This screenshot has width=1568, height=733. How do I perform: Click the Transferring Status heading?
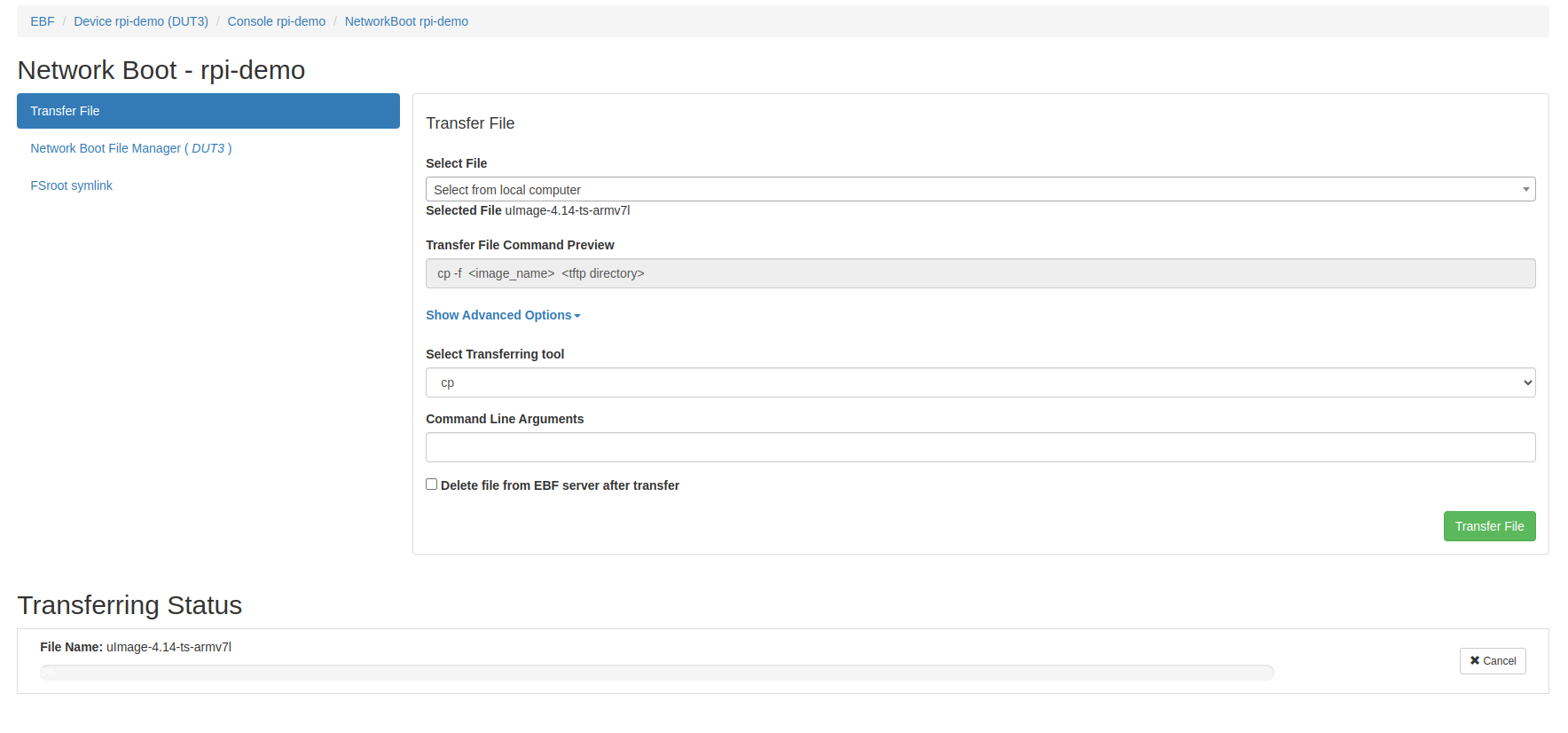coord(129,605)
